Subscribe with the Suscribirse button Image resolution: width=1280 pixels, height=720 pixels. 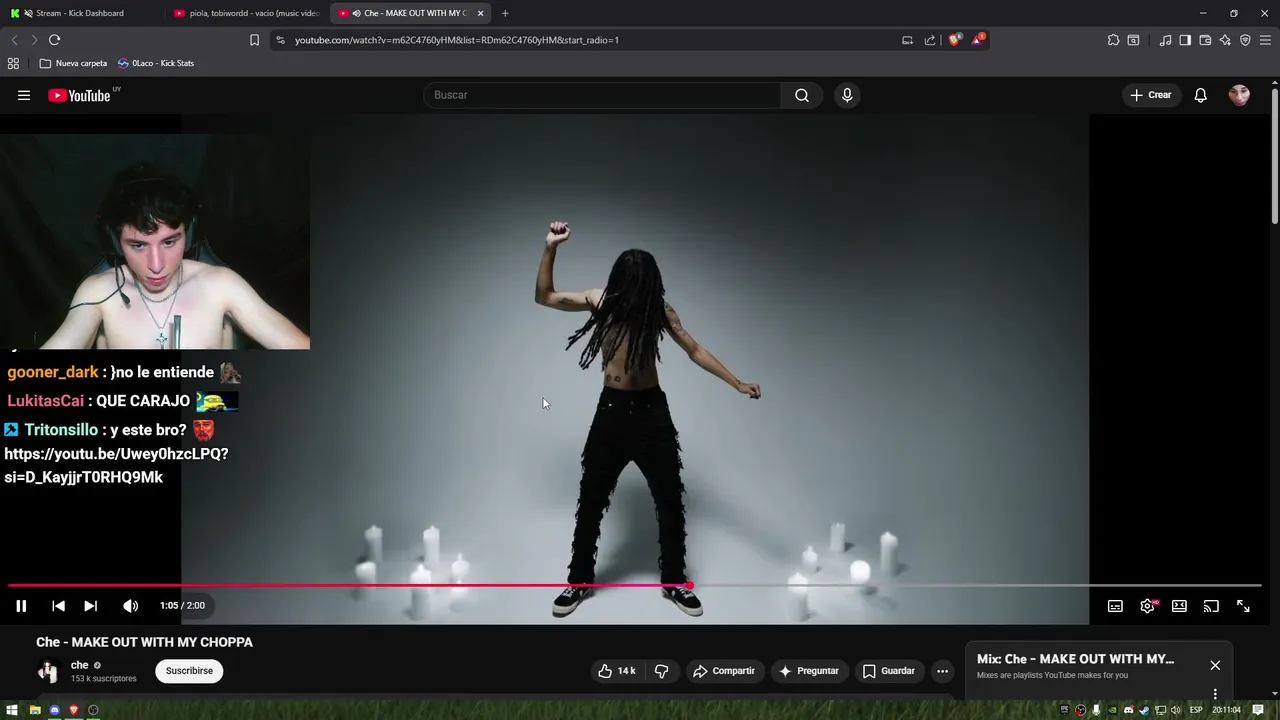[189, 671]
